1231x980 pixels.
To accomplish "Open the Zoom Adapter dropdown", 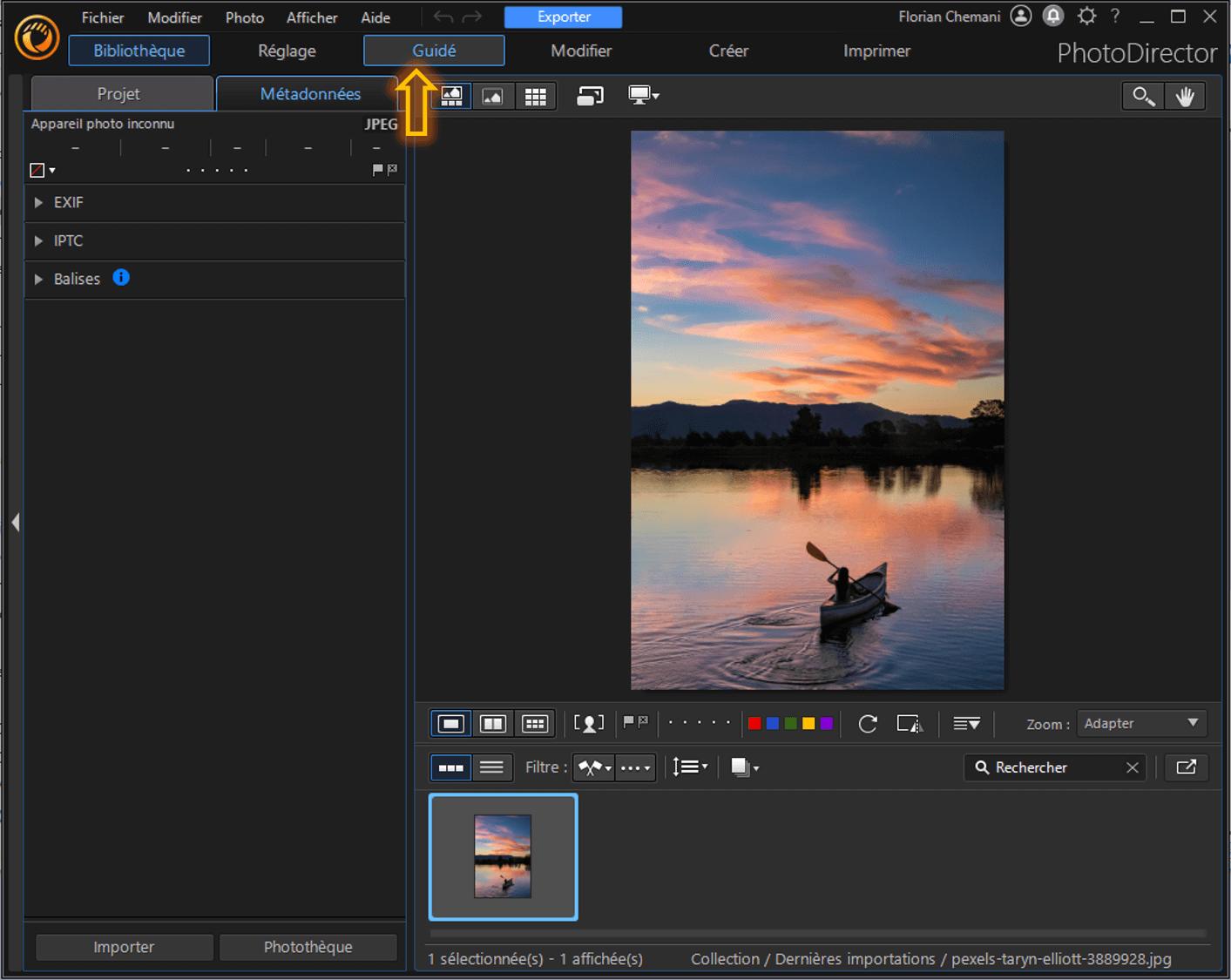I will [1141, 724].
